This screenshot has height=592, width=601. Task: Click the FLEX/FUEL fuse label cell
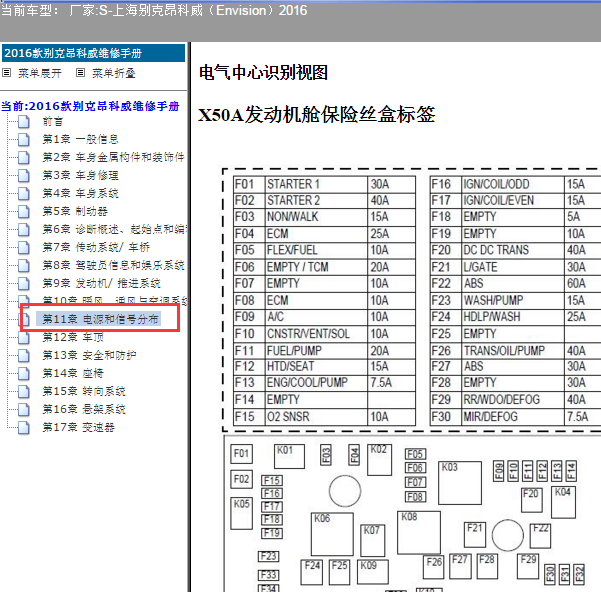pos(316,250)
